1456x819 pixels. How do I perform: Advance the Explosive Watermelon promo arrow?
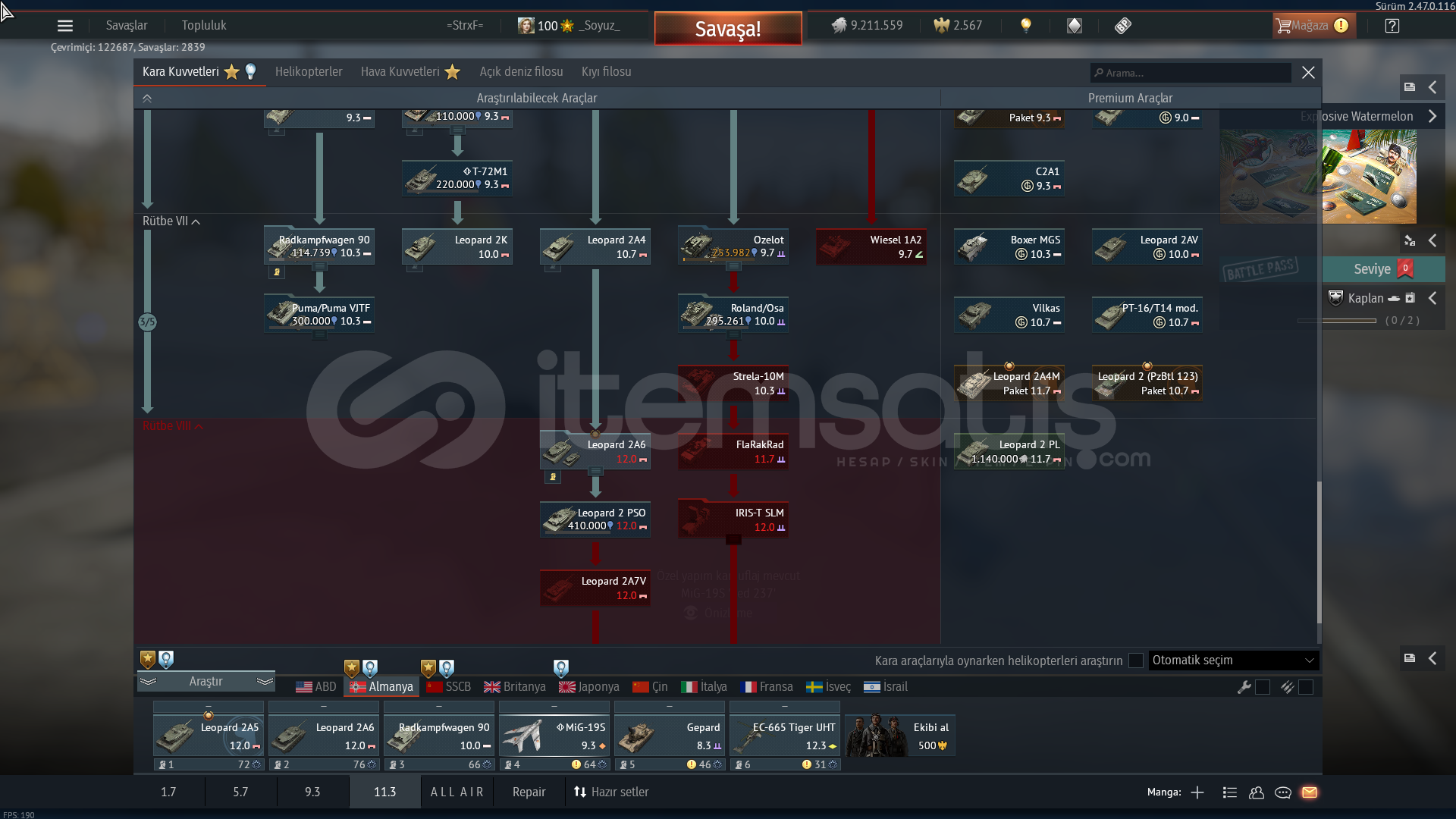(x=1432, y=116)
